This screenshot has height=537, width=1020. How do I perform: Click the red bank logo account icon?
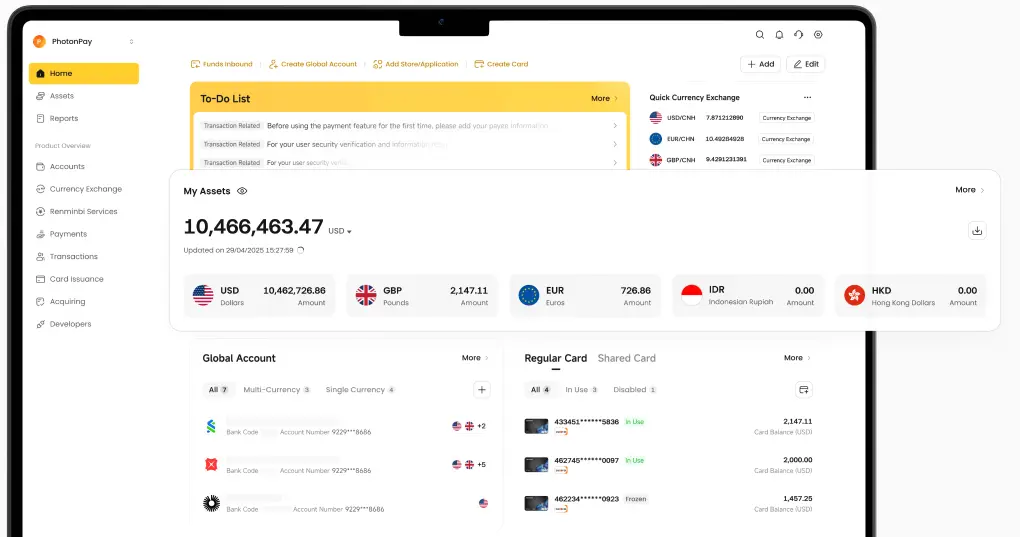coord(211,465)
